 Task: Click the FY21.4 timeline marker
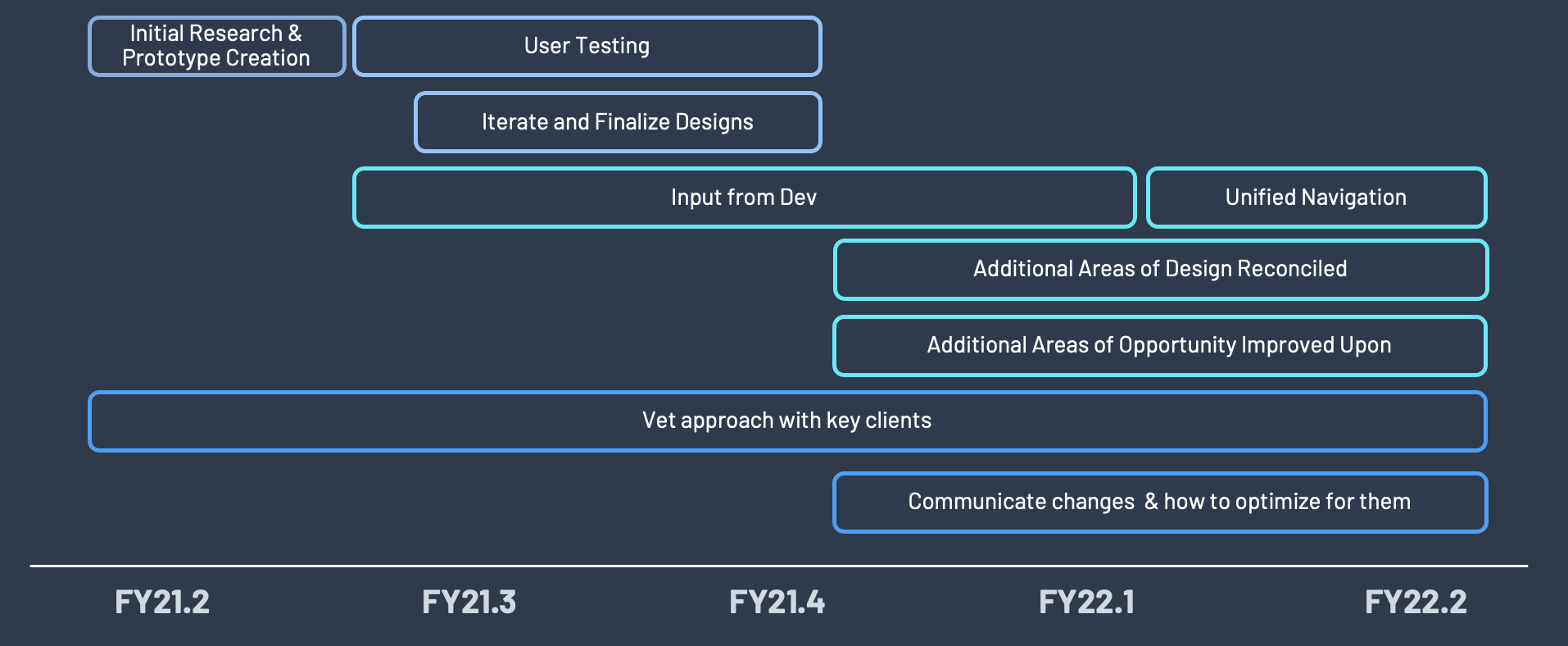click(x=777, y=603)
